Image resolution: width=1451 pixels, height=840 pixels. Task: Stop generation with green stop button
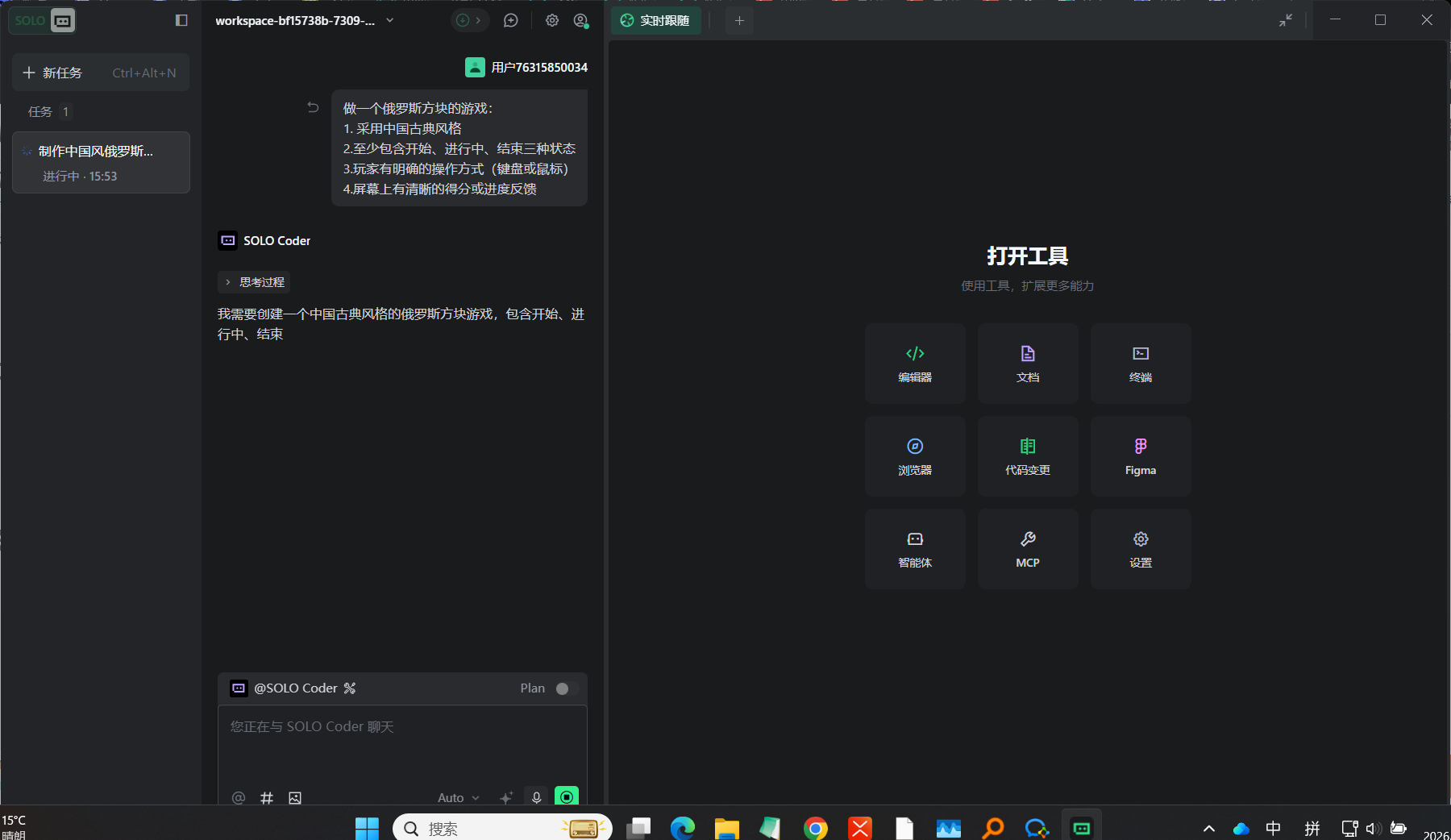[567, 797]
